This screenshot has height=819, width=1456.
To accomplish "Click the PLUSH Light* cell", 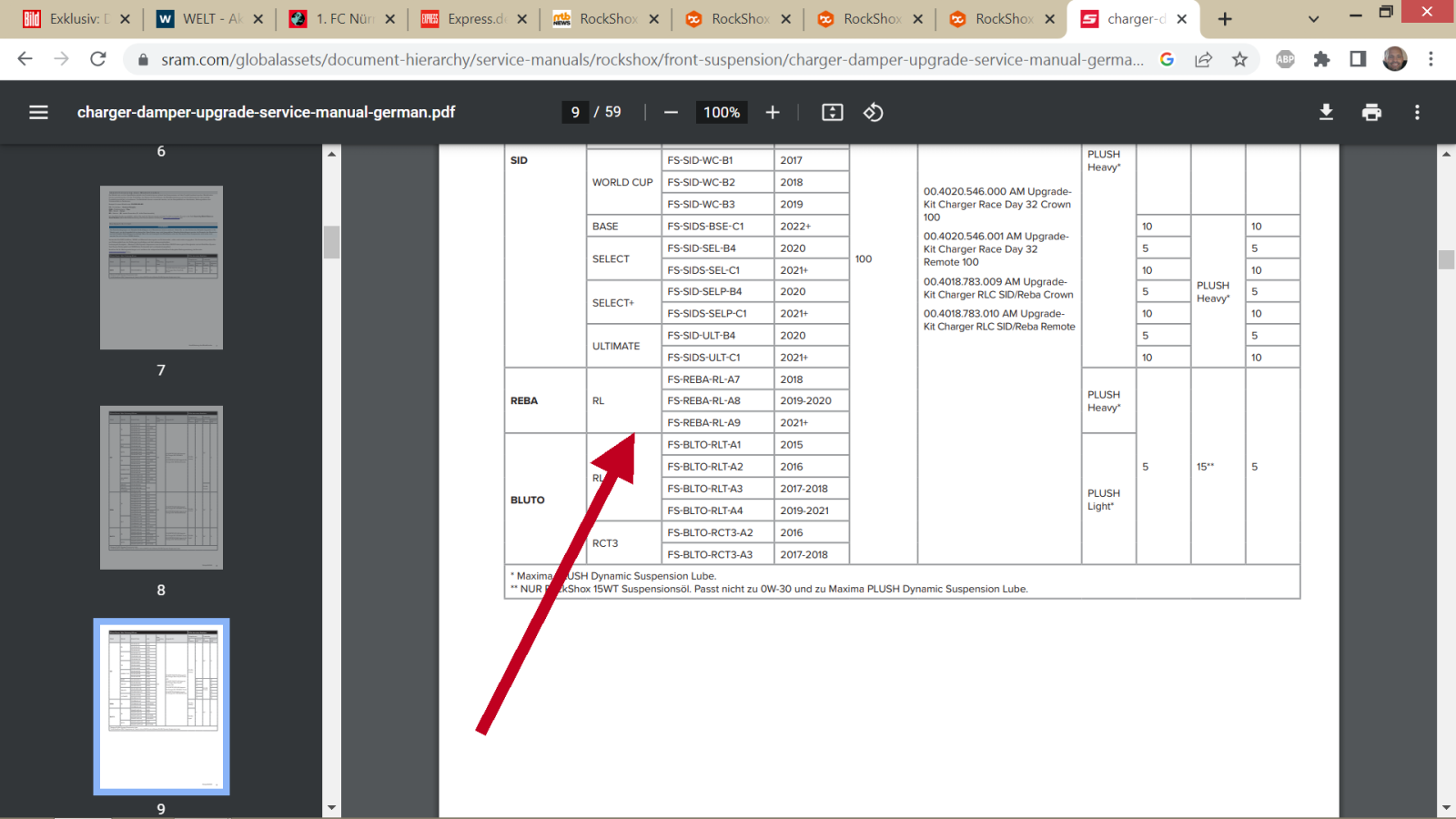I will click(x=1108, y=500).
